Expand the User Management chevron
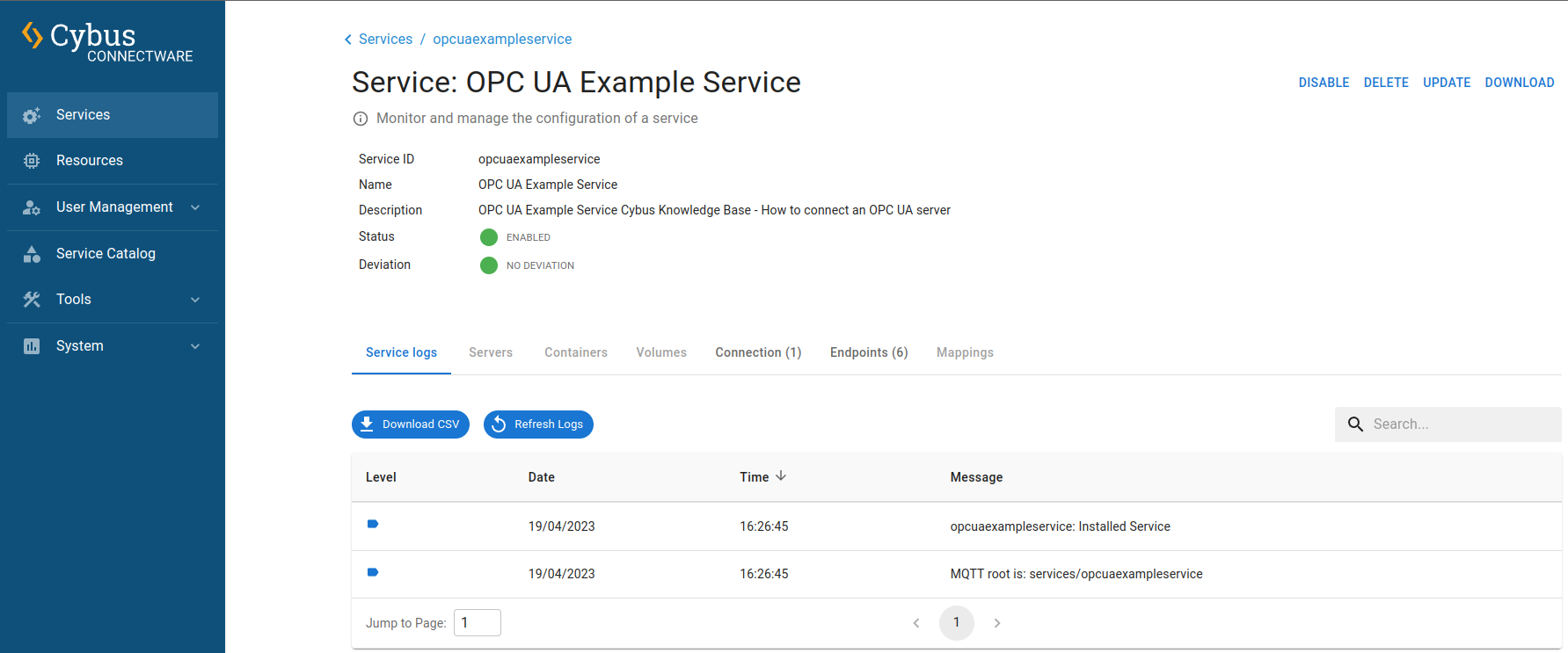1568x653 pixels. point(195,207)
